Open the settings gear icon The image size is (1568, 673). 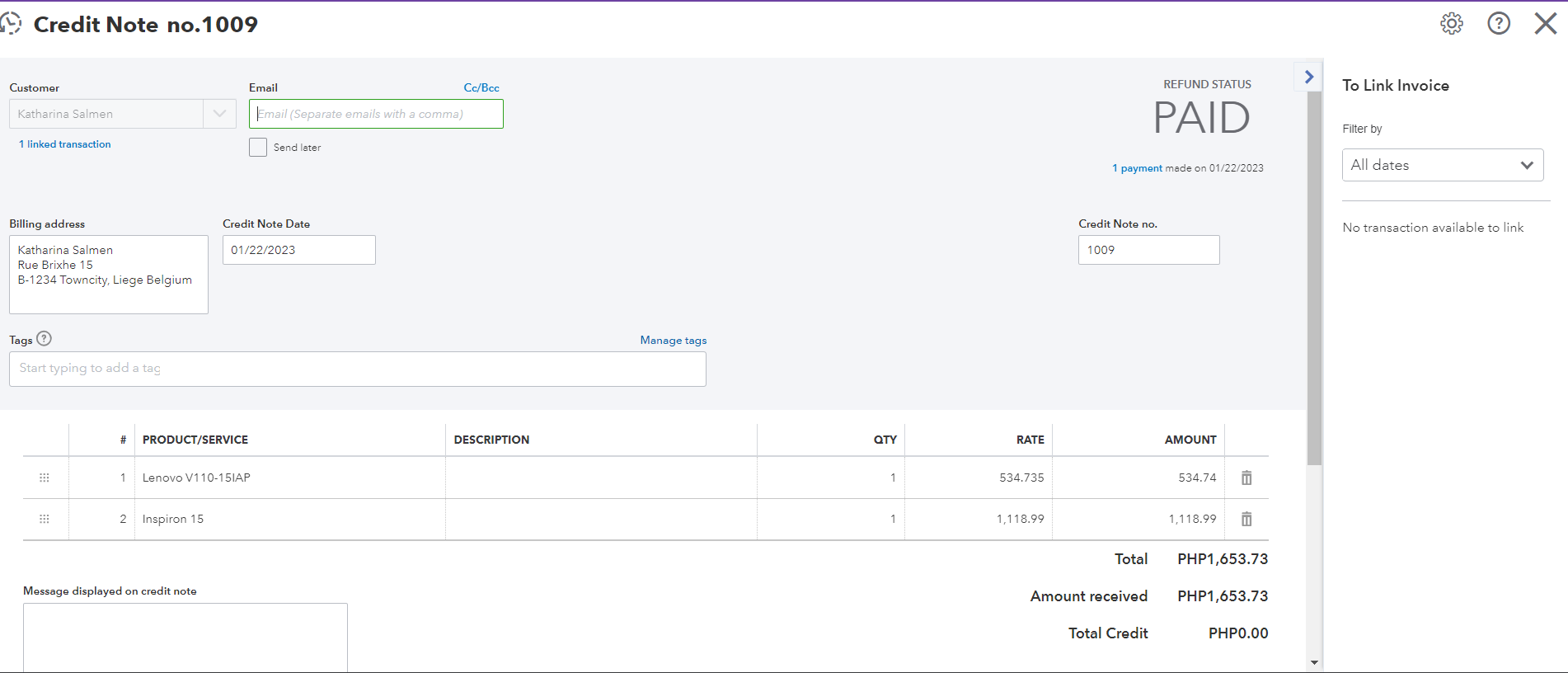coord(1451,24)
